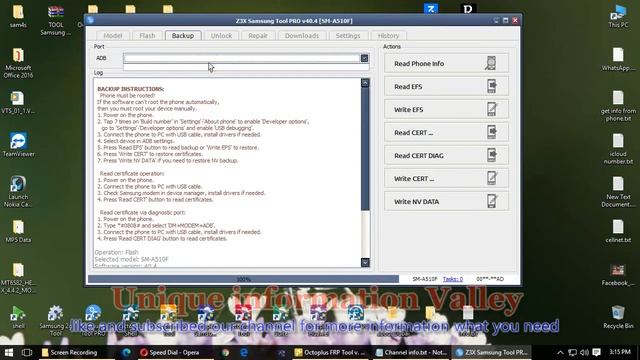Image resolution: width=640 pixels, height=360 pixels.
Task: Click the Read EFS button
Action: pyautogui.click(x=446, y=87)
